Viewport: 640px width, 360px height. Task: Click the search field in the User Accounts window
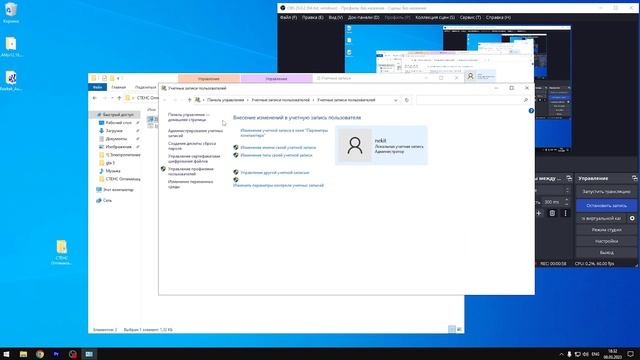click(x=473, y=100)
